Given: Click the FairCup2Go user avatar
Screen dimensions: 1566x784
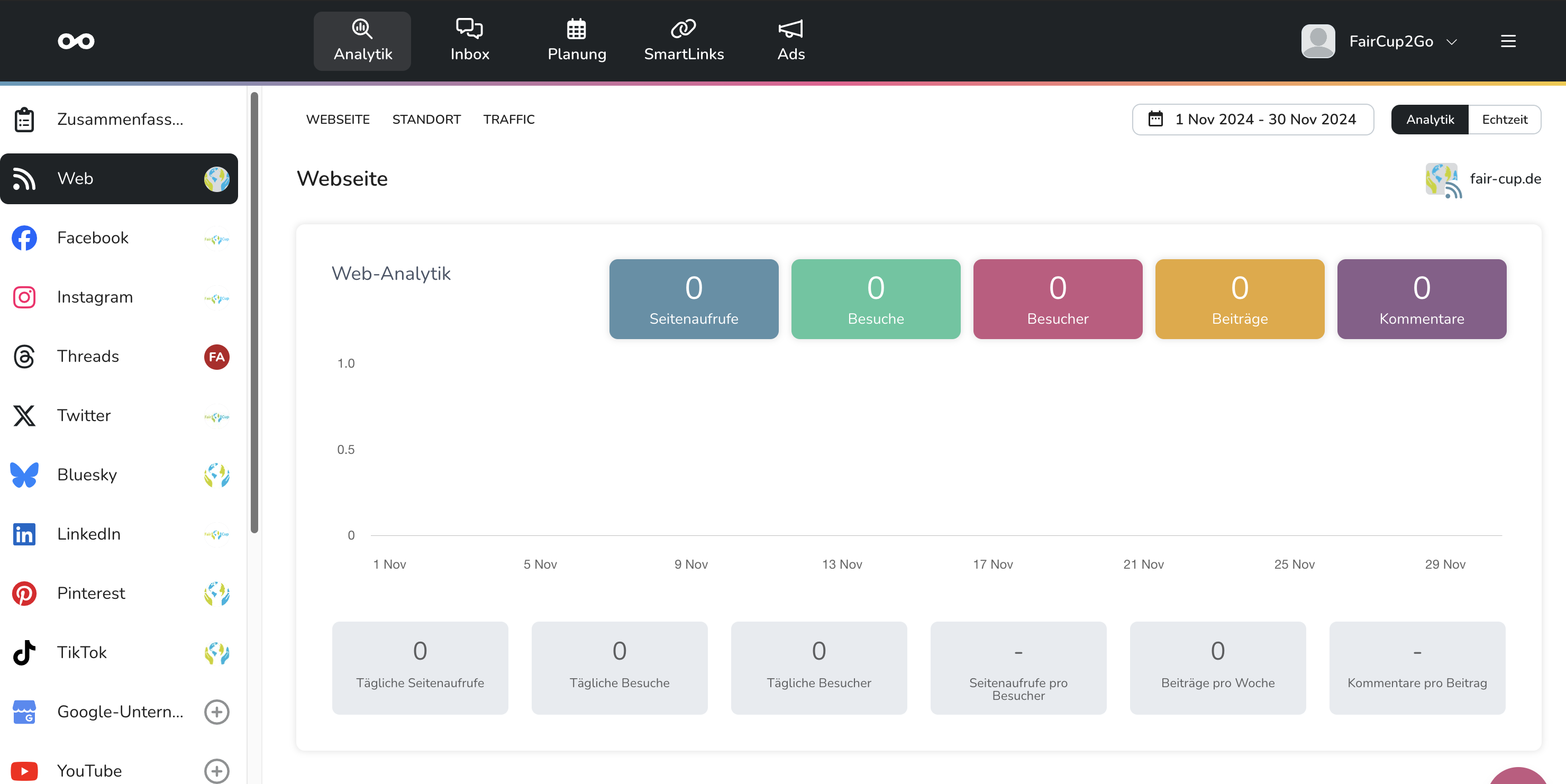Looking at the screenshot, I should pos(1318,41).
